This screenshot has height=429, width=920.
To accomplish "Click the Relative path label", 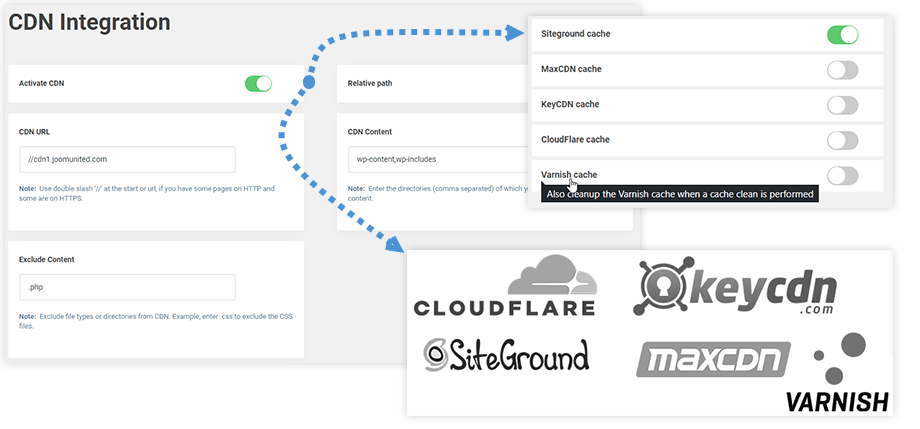I will 370,83.
